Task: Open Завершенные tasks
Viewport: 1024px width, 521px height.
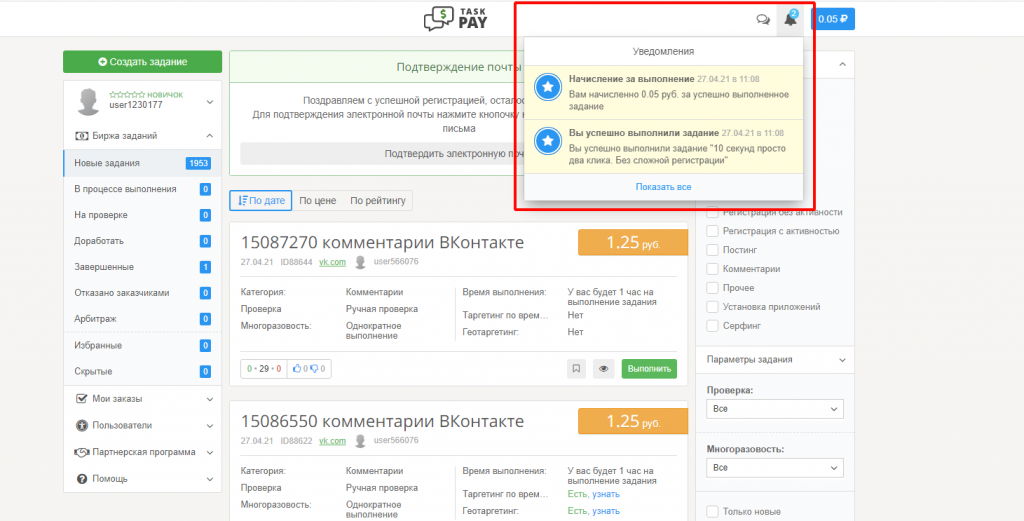Action: pos(142,267)
